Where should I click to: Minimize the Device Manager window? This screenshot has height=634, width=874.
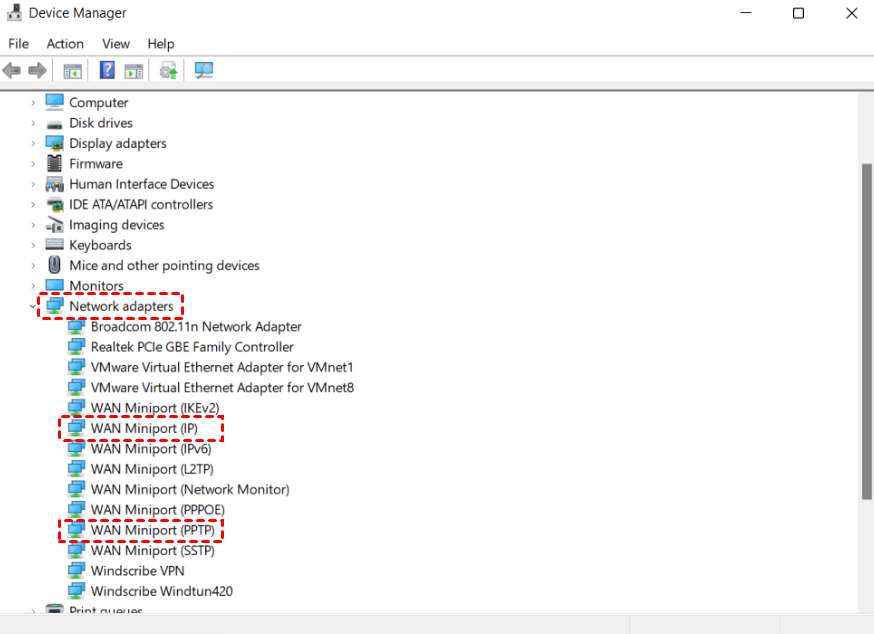coord(746,13)
